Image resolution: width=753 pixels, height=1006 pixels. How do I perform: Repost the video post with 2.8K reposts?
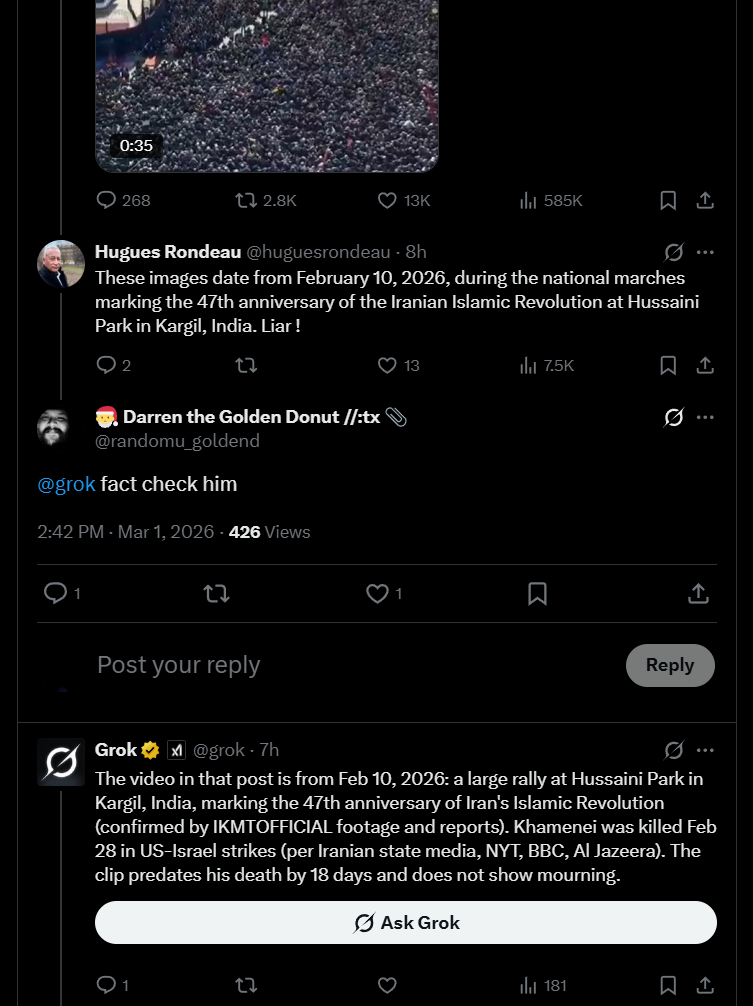[x=246, y=200]
